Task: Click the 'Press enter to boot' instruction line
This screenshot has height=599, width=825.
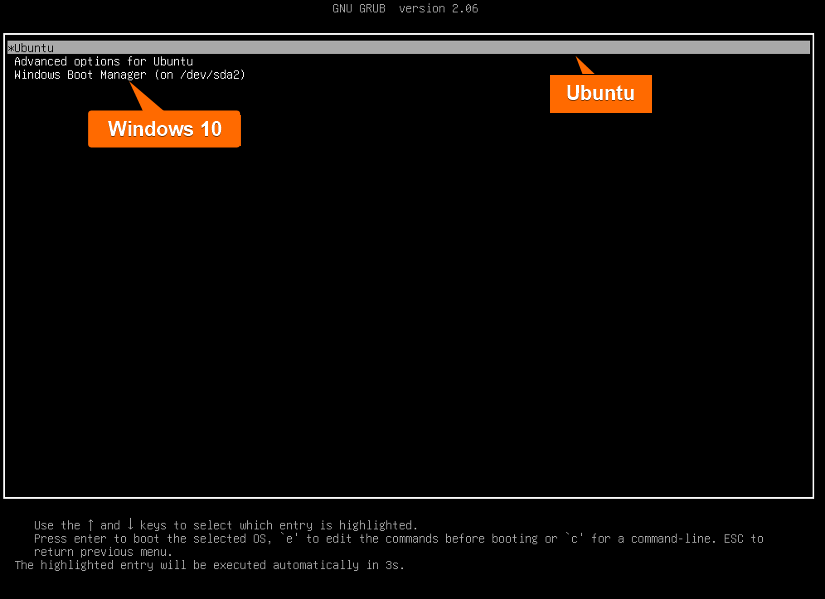Action: [x=398, y=538]
